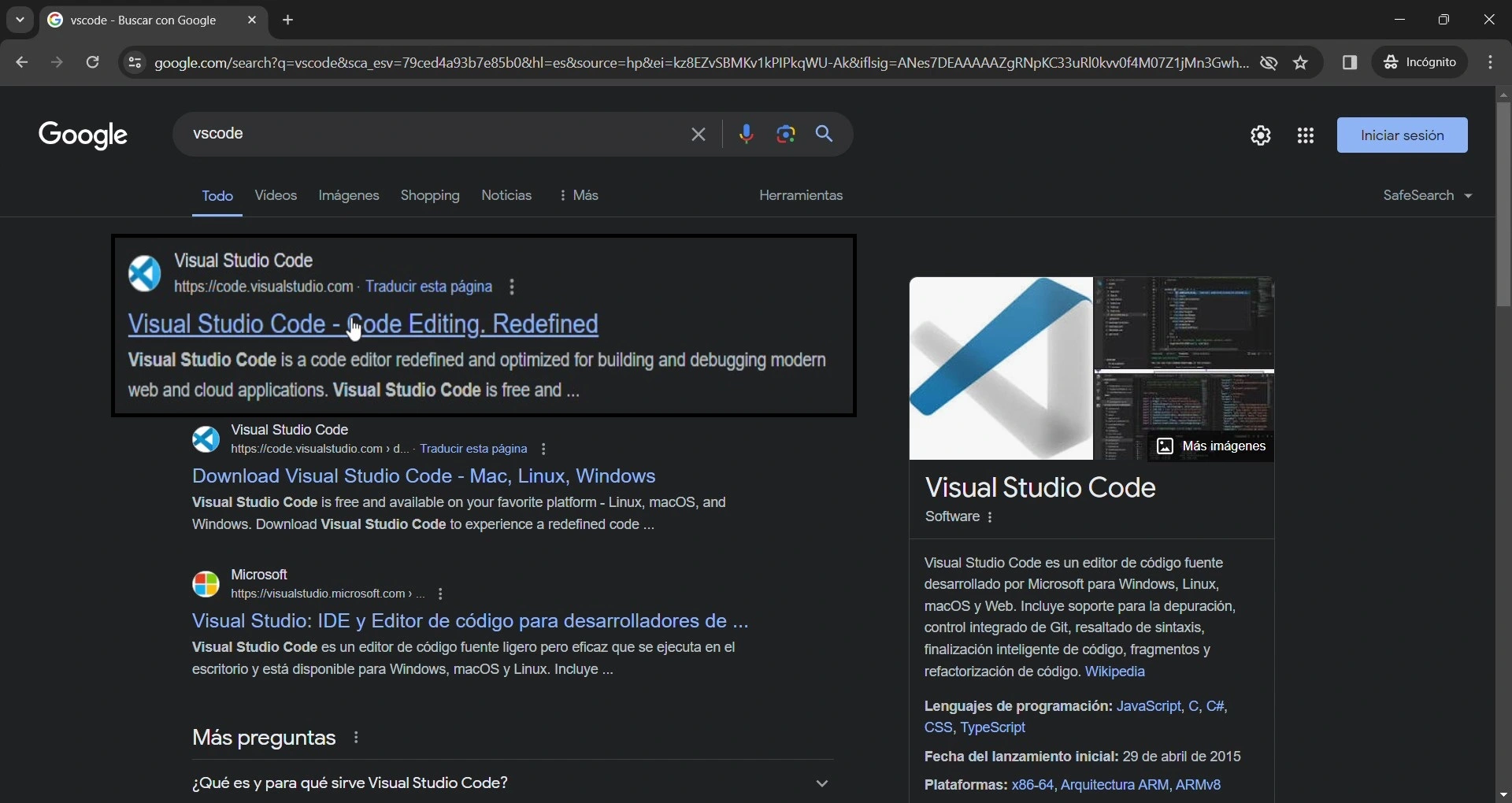Clear the search query with X
The image size is (1512, 803).
pyautogui.click(x=699, y=135)
